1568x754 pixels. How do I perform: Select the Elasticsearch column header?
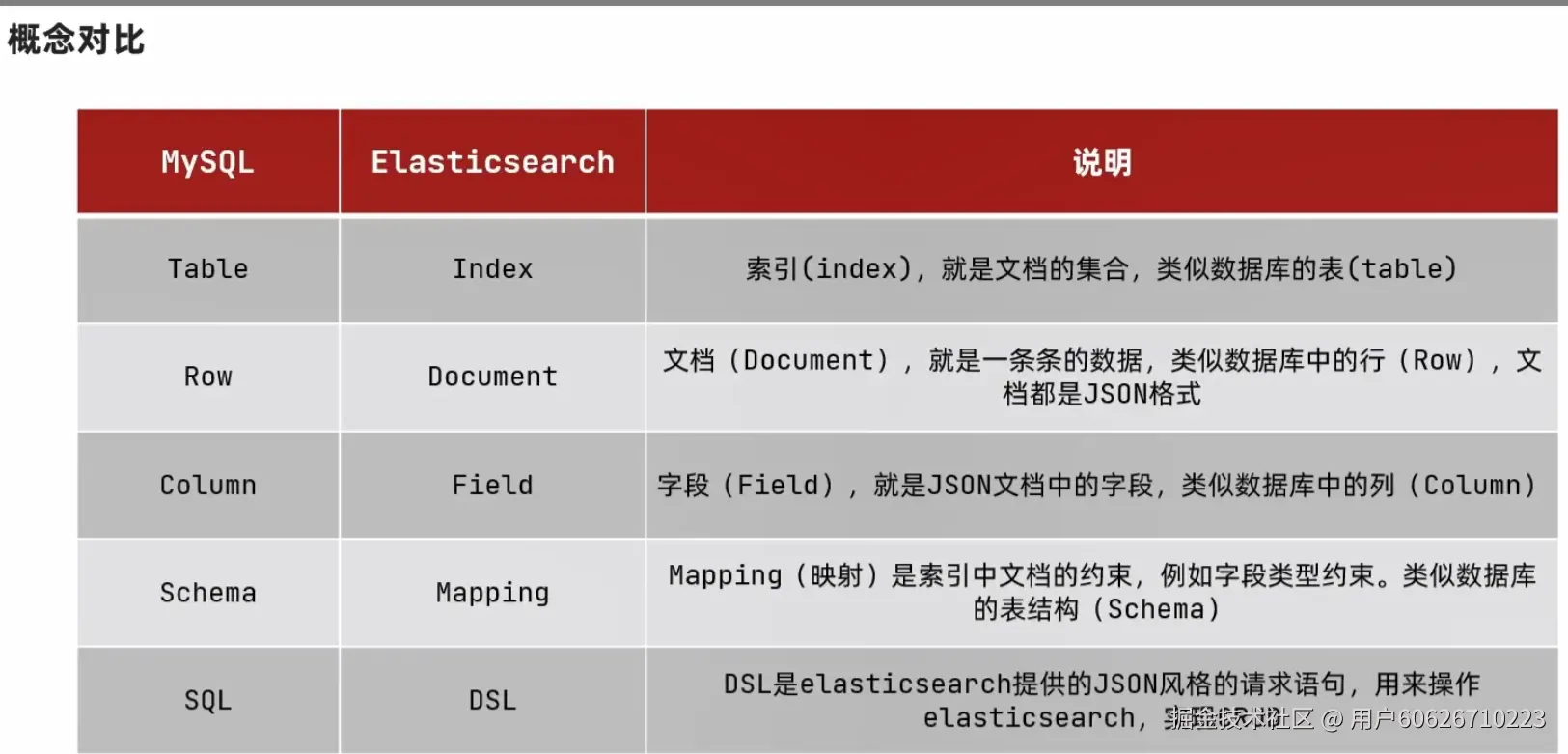[x=492, y=161]
